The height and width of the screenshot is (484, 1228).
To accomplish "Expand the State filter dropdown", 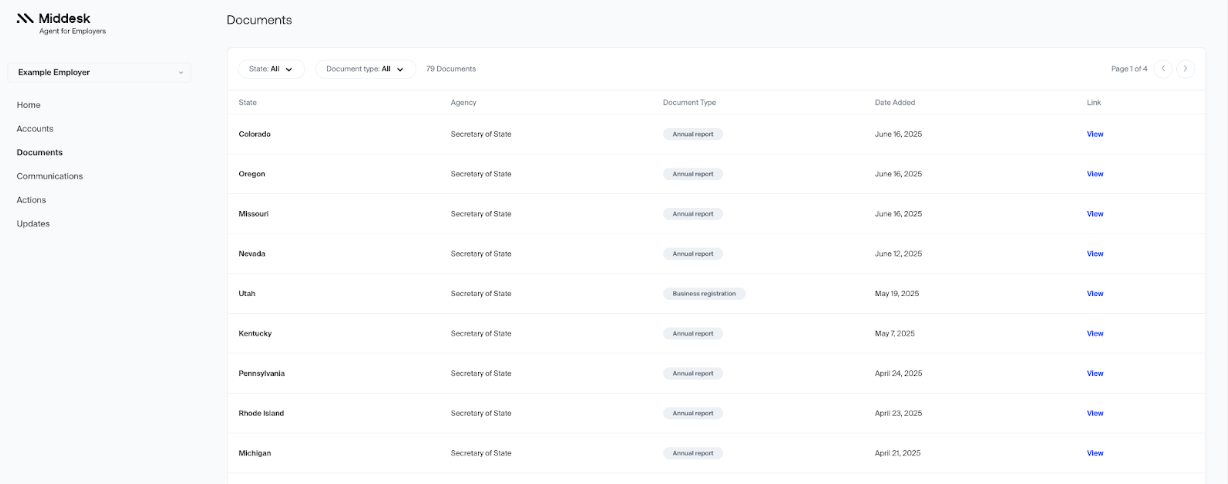I will tap(271, 69).
